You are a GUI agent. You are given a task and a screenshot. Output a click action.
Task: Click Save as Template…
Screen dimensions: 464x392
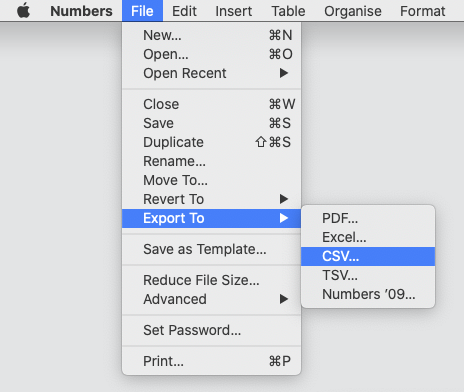[211, 249]
